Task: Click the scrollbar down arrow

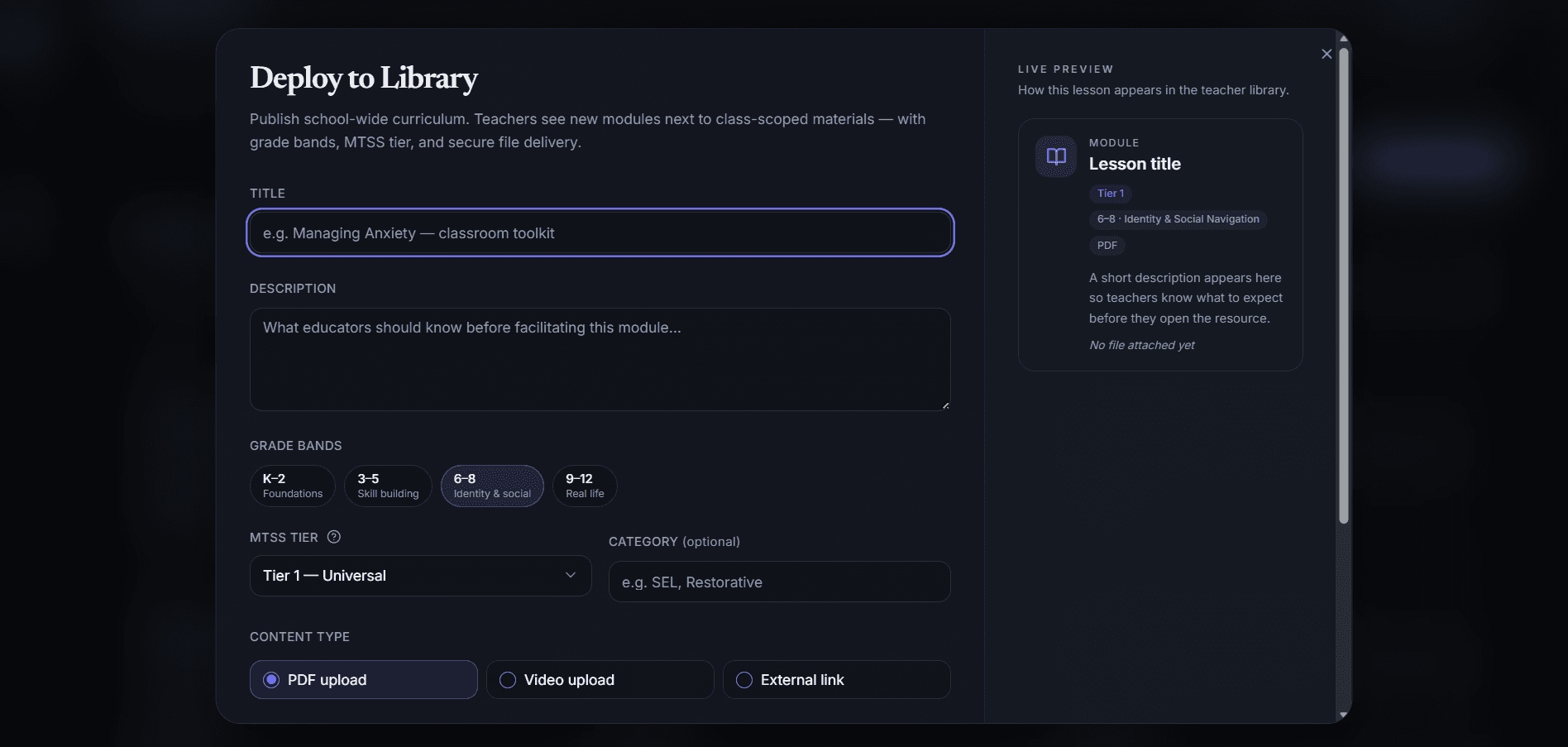Action: (1344, 715)
